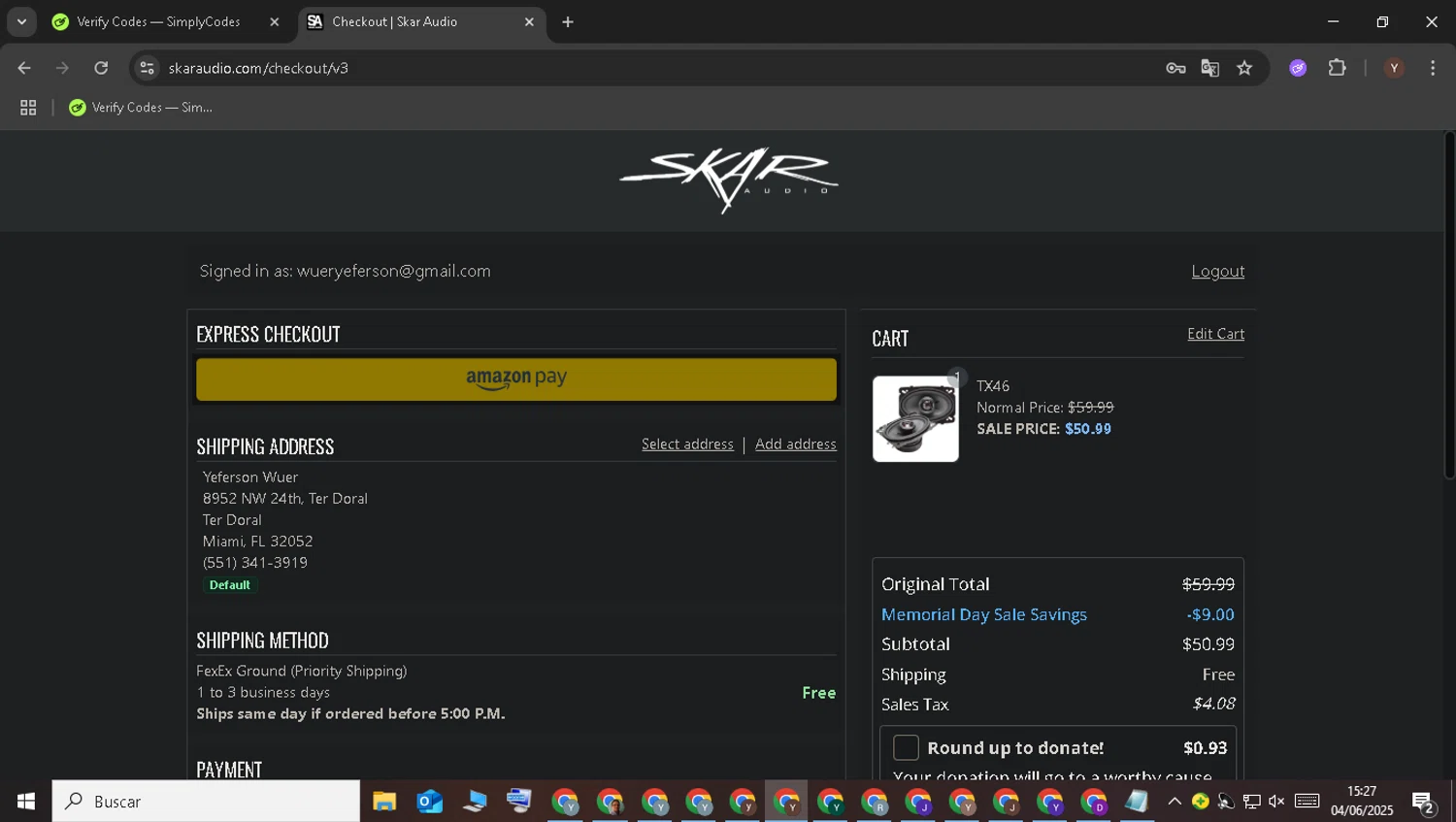Click Add address link
This screenshot has height=822, width=1456.
tap(795, 444)
